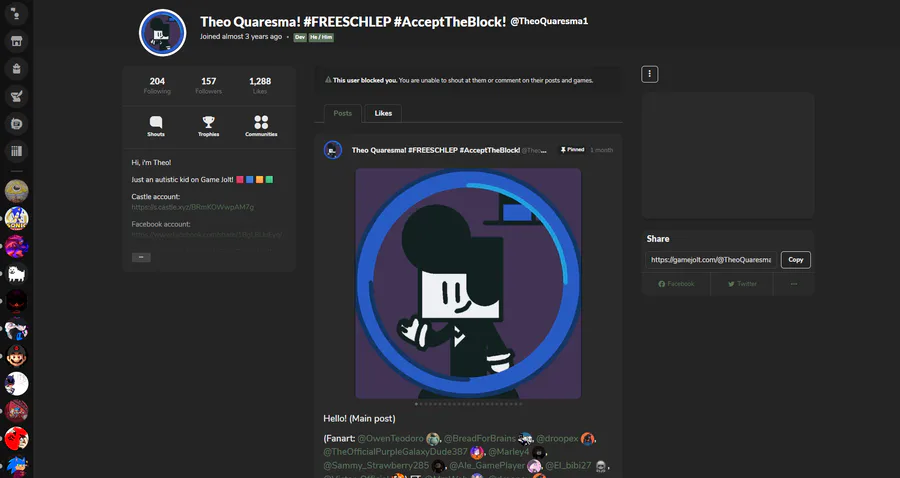Open the purple community avatar below Sonic

coord(17,246)
